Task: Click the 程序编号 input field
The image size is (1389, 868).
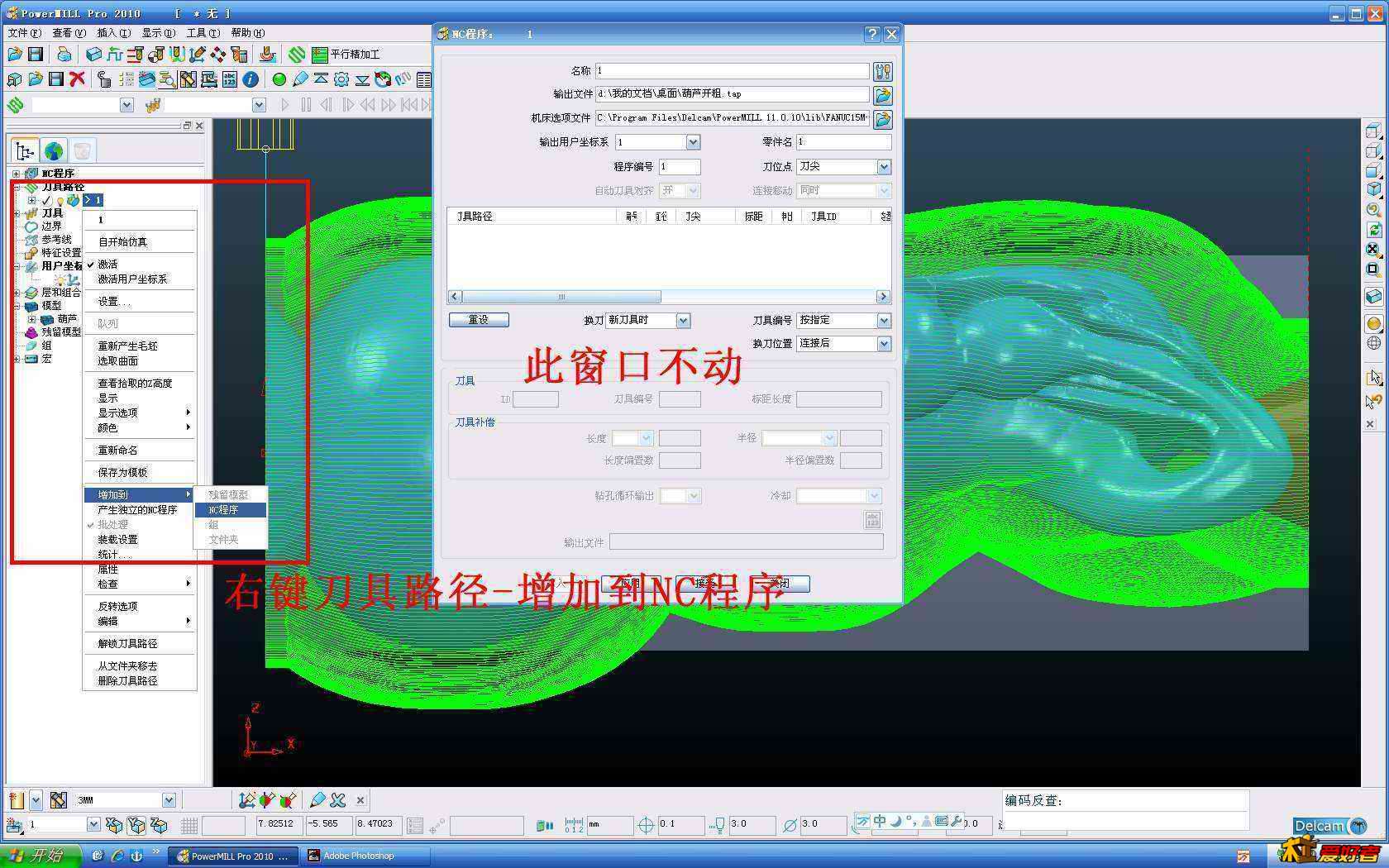Action: (x=680, y=167)
